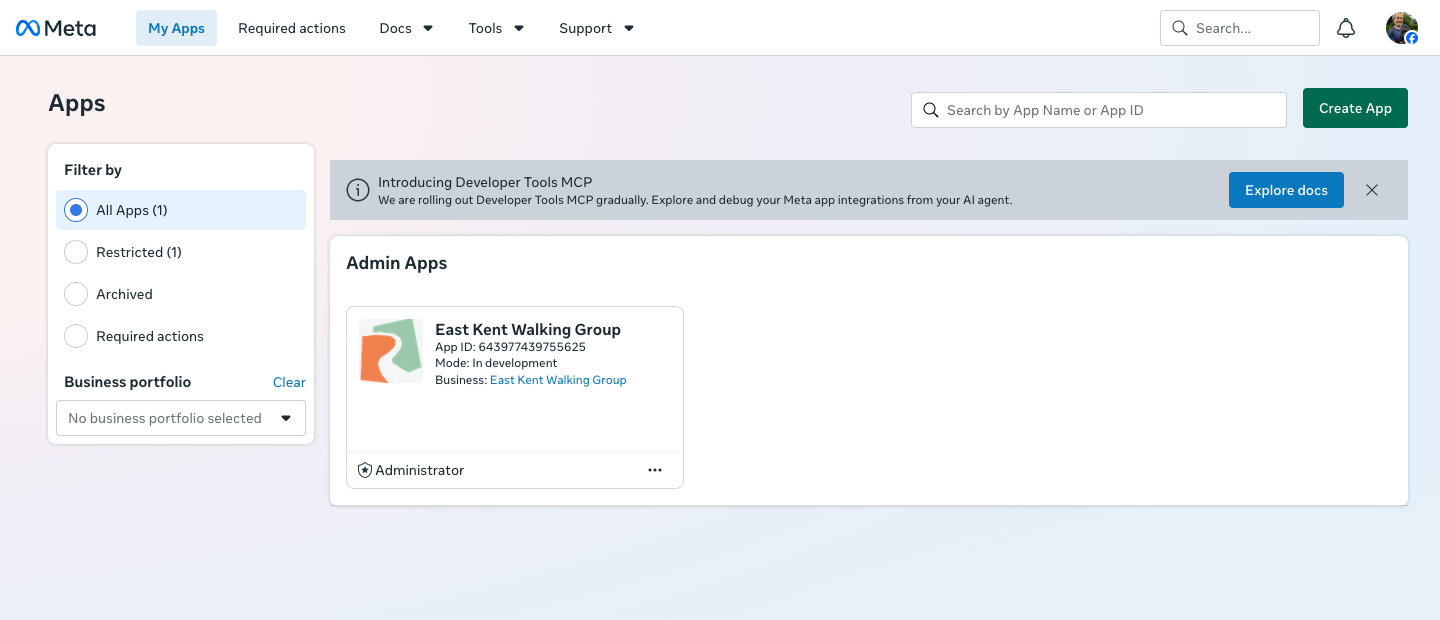Choose the Required actions filter option

[181, 336]
